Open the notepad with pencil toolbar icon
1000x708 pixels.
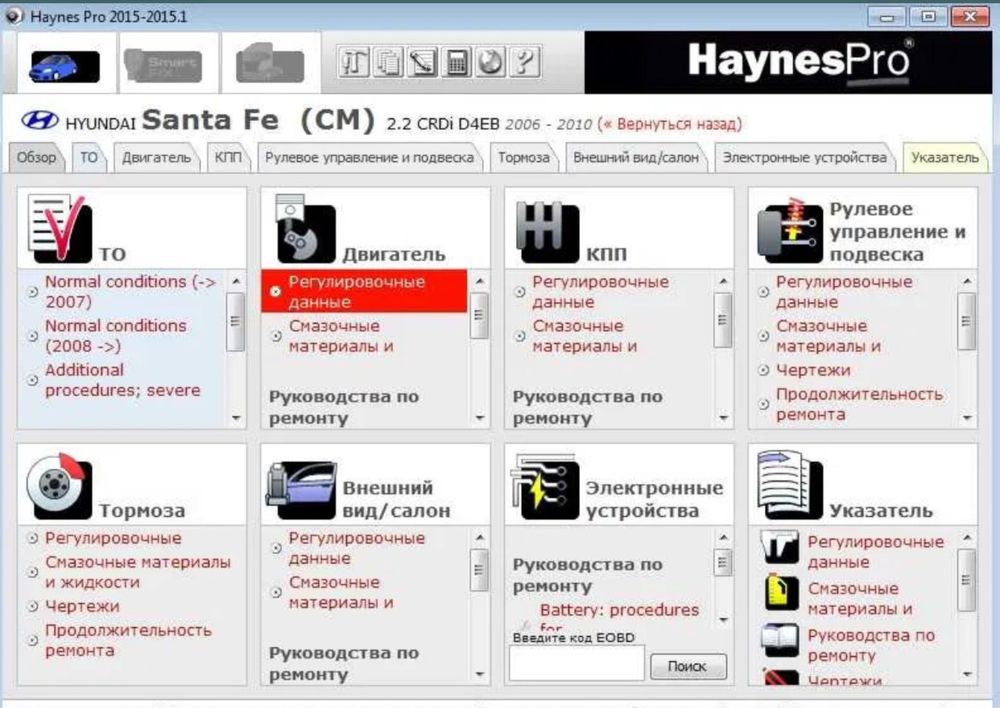422,63
